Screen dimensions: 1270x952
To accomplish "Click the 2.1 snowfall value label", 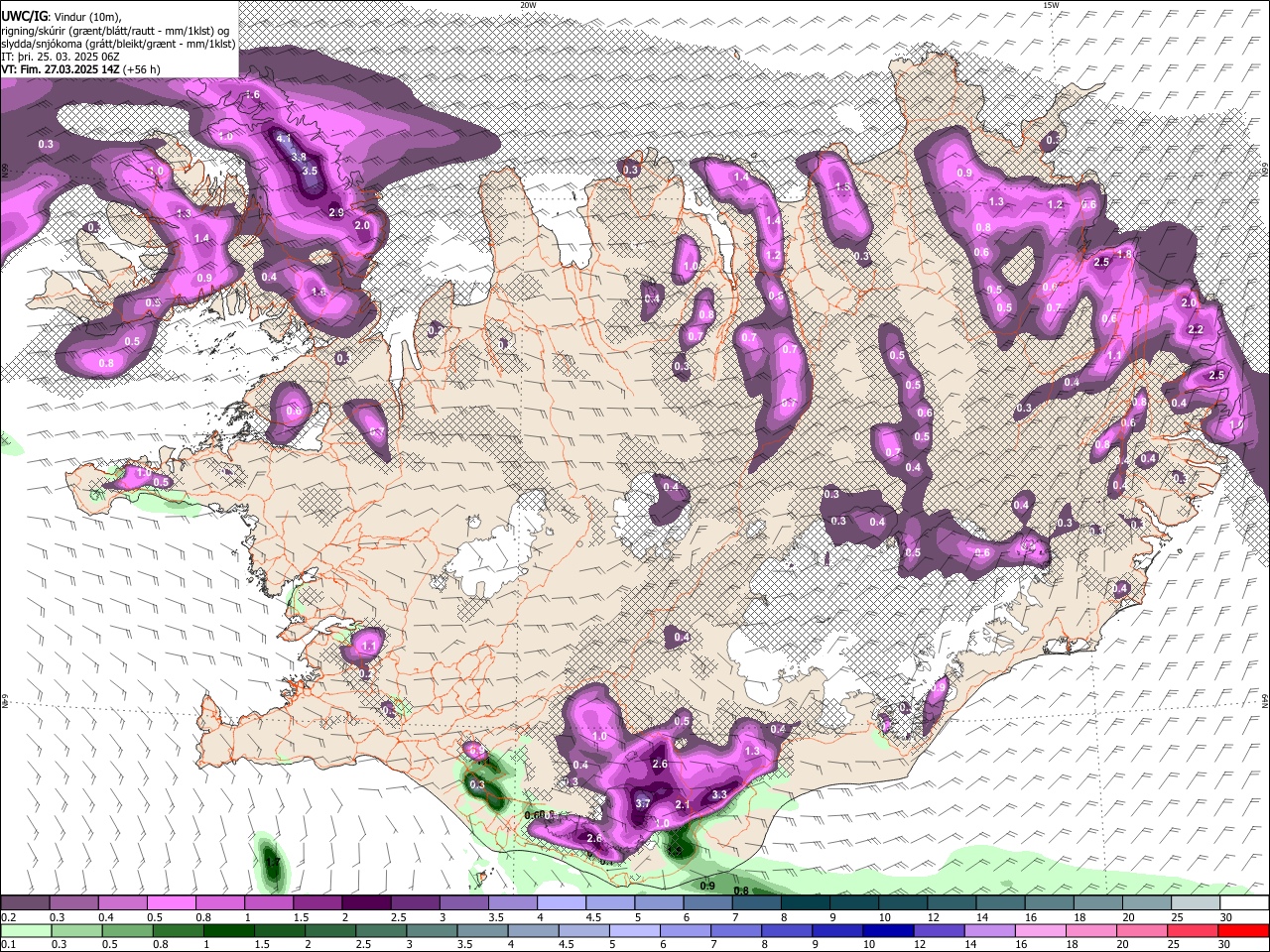I will [682, 804].
